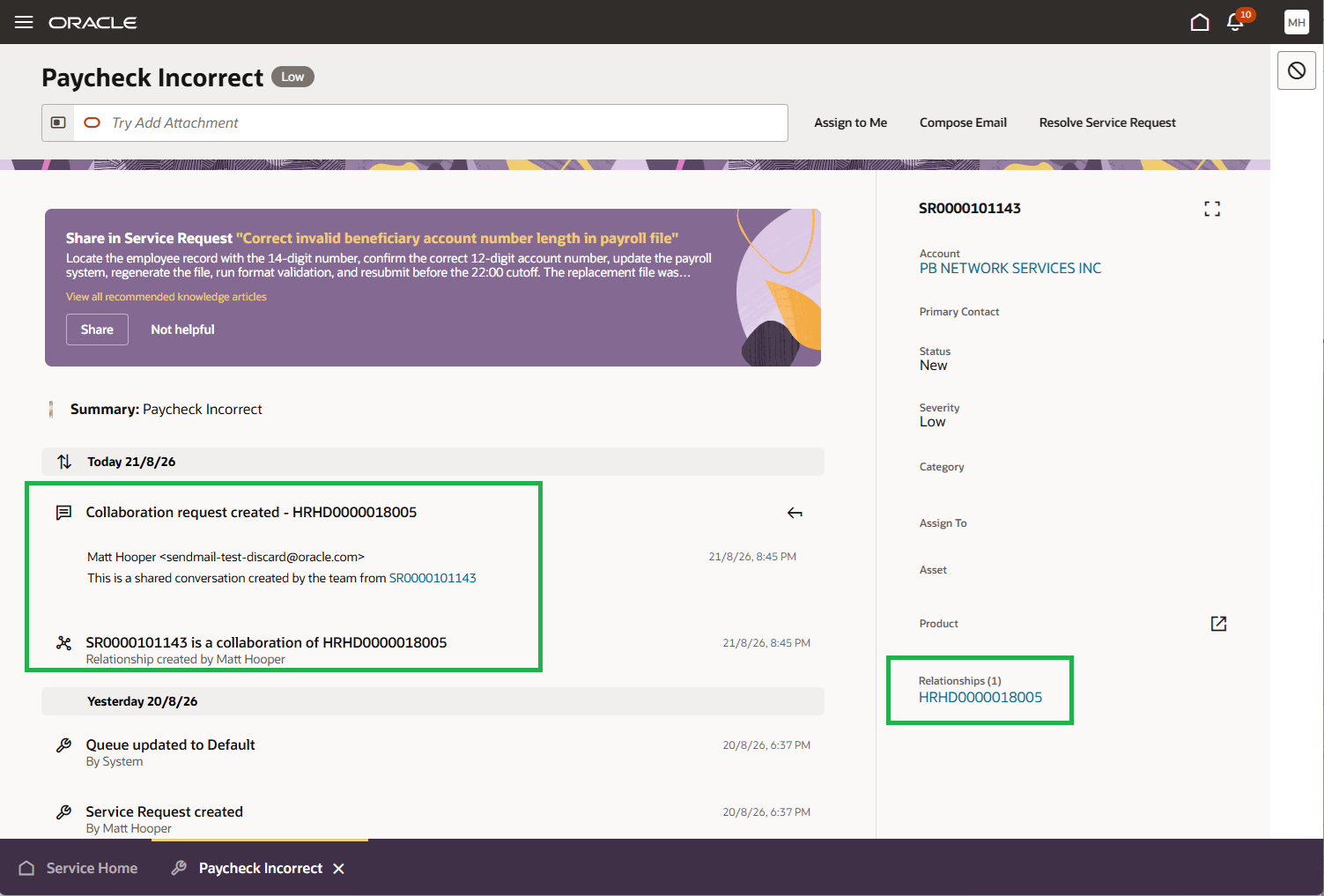The height and width of the screenshot is (896, 1324).
Task: Click the Low severity badge by title
Action: [x=292, y=78]
